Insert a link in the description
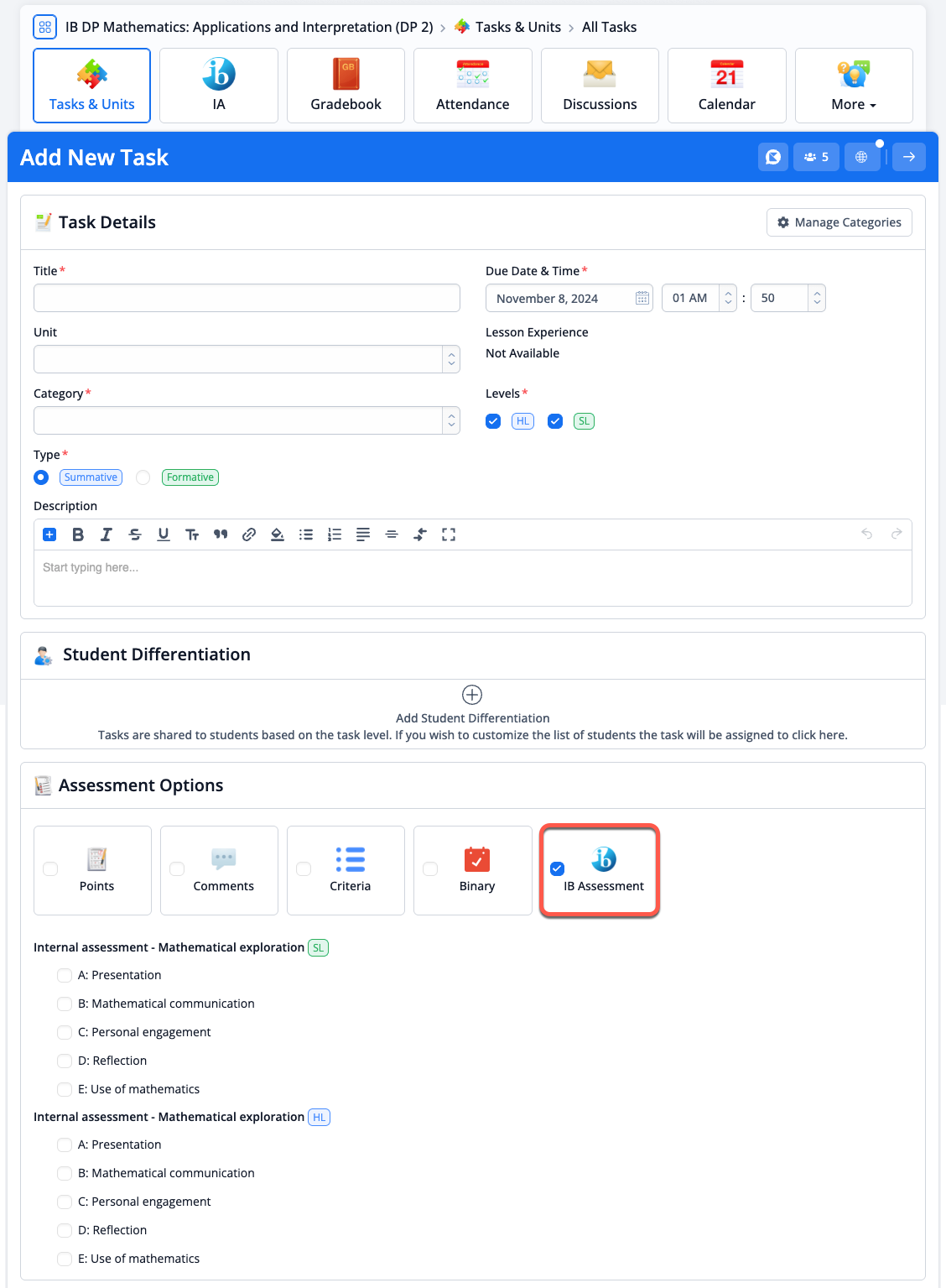The image size is (946, 1288). click(x=249, y=534)
